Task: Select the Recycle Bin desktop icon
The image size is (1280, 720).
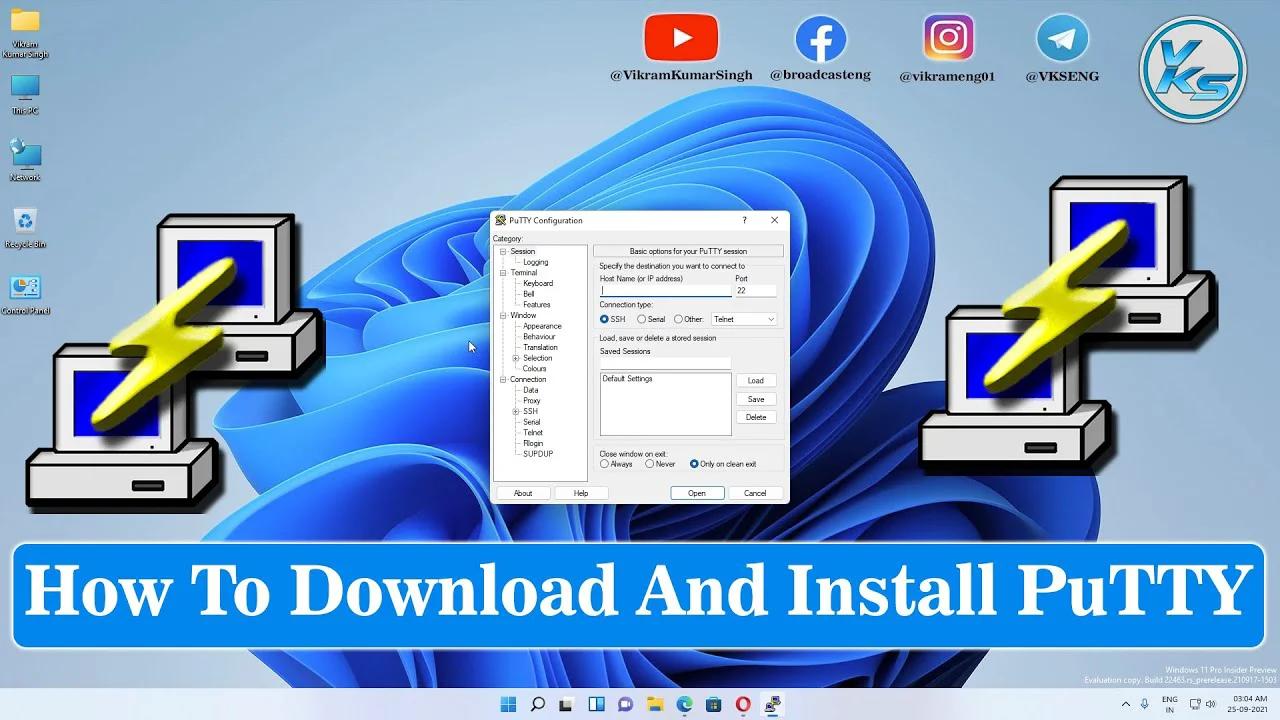Action: [x=25, y=228]
